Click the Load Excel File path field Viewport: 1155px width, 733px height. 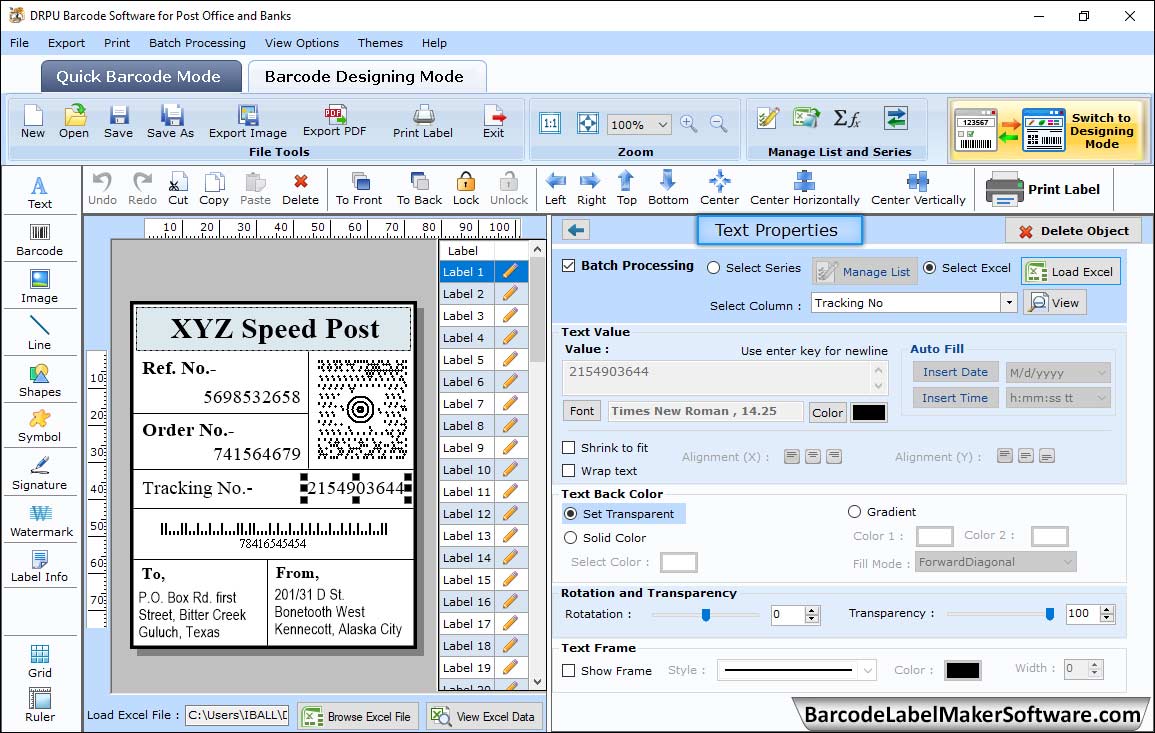click(x=236, y=715)
